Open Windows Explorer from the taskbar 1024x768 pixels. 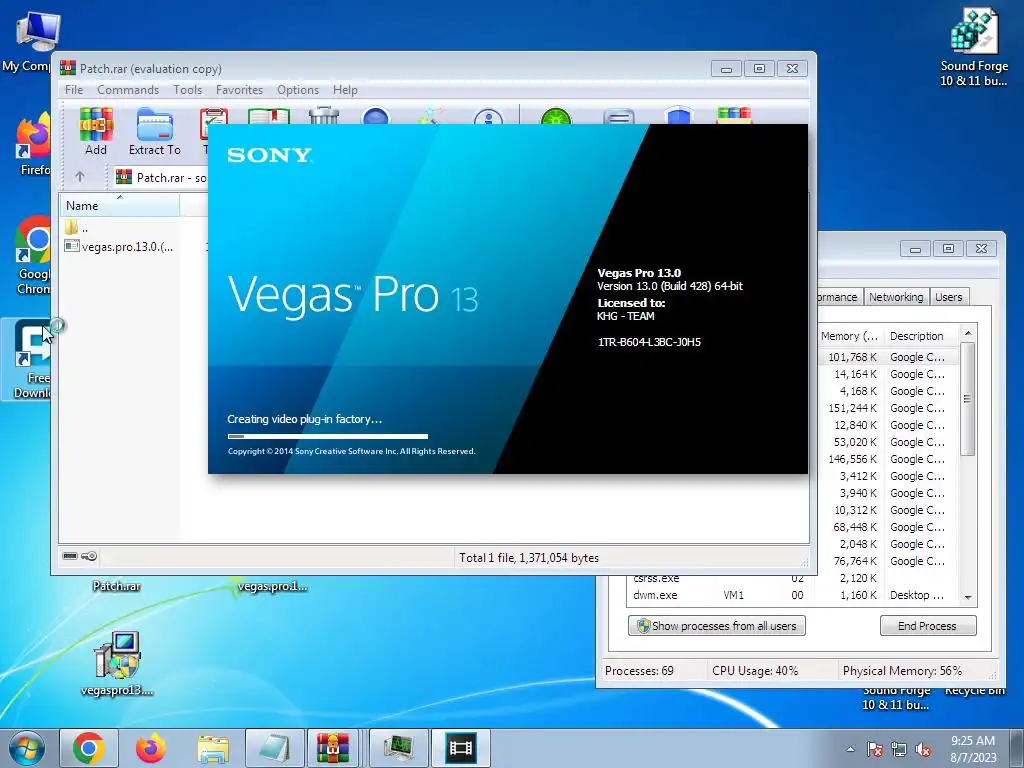pos(213,748)
